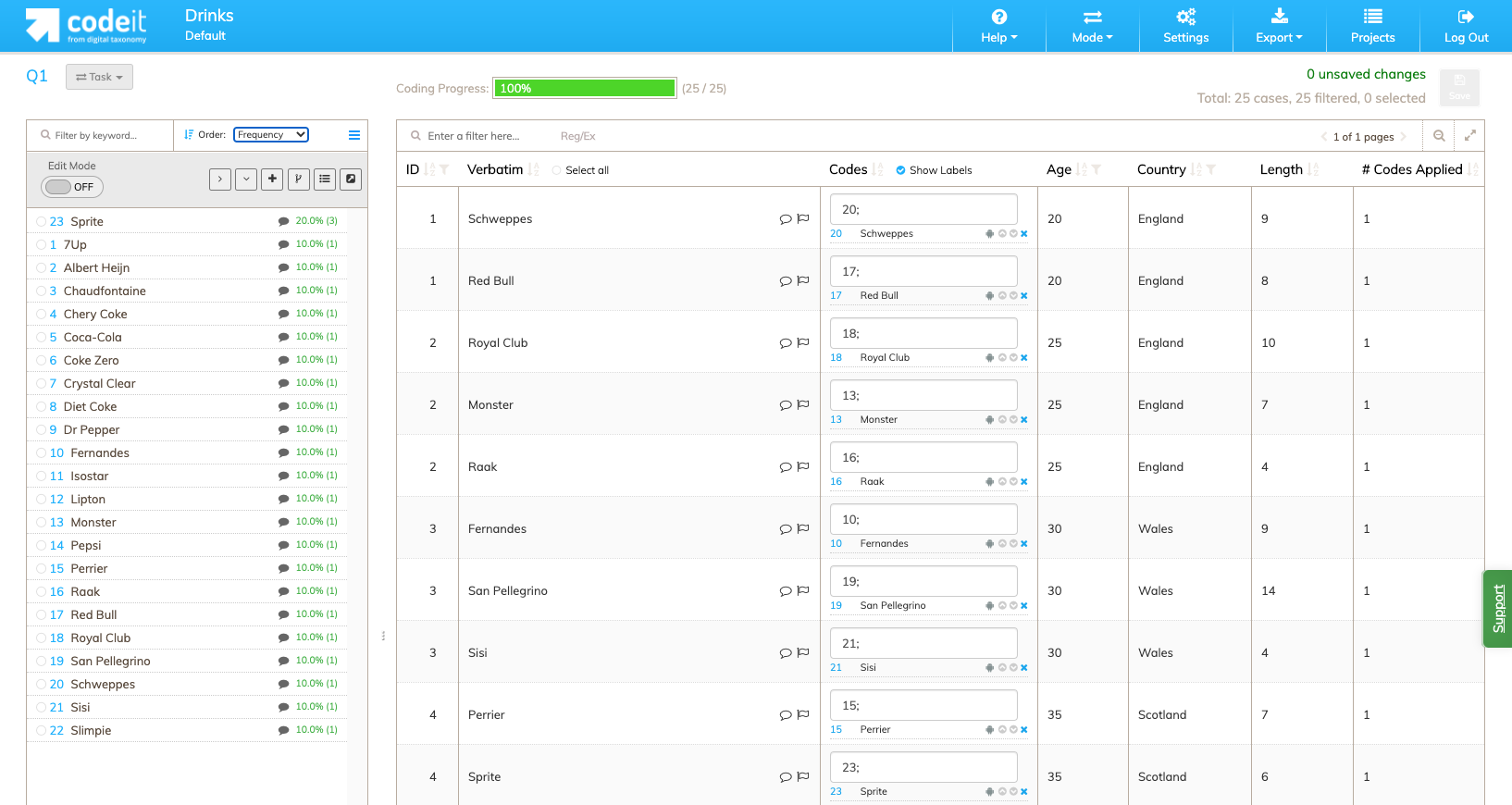
Task: Click the Reg/Ex filter option
Action: (x=578, y=136)
